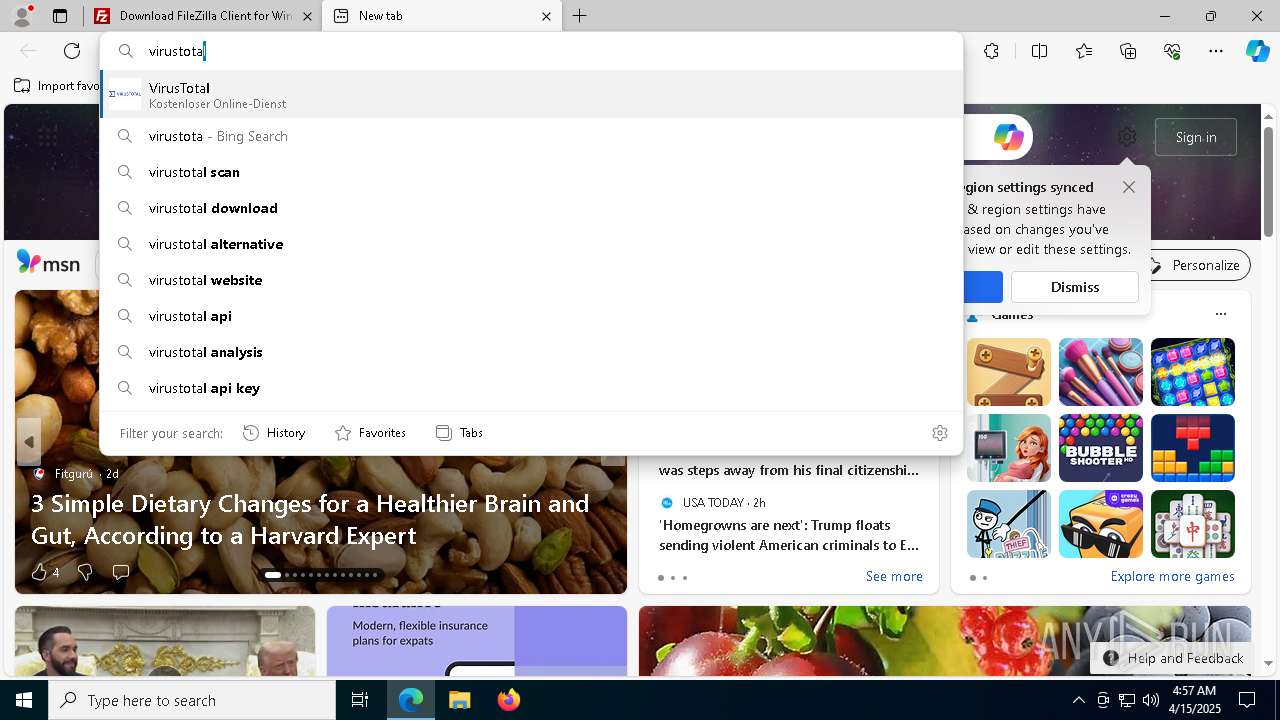Choose 'virustotal download' suggestion

point(531,208)
